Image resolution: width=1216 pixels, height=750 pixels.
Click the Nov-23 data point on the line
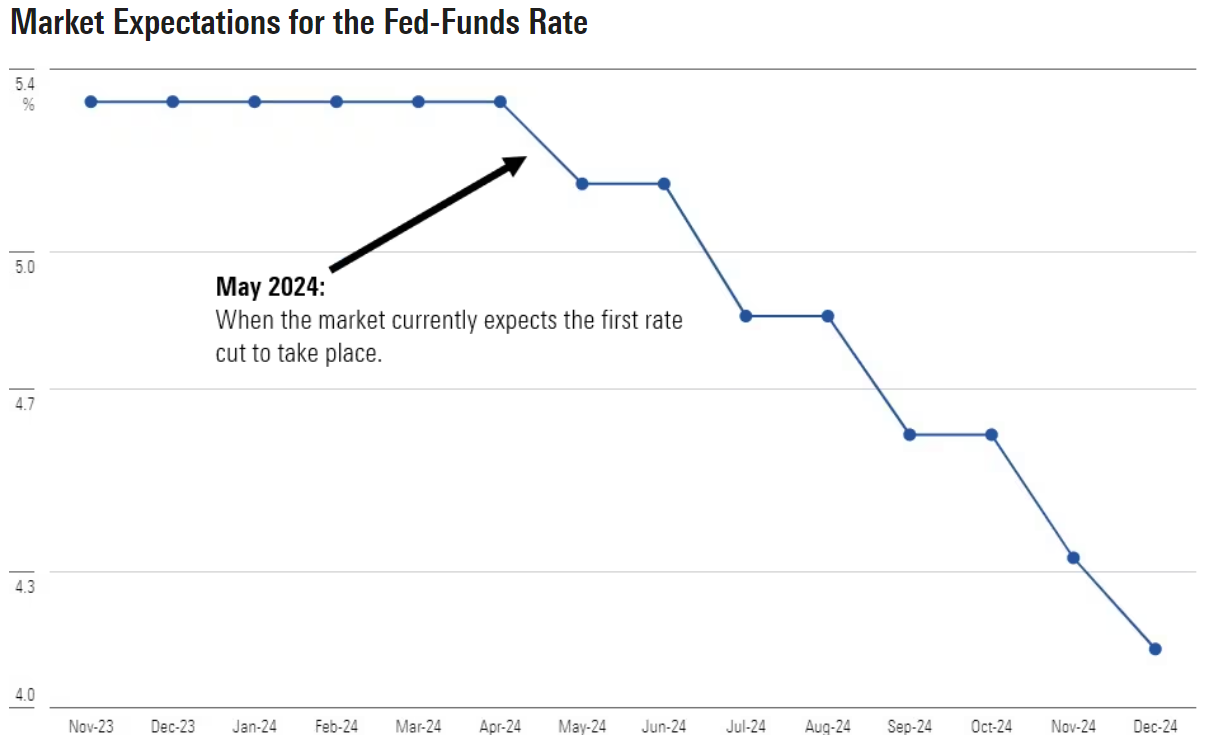click(x=91, y=102)
